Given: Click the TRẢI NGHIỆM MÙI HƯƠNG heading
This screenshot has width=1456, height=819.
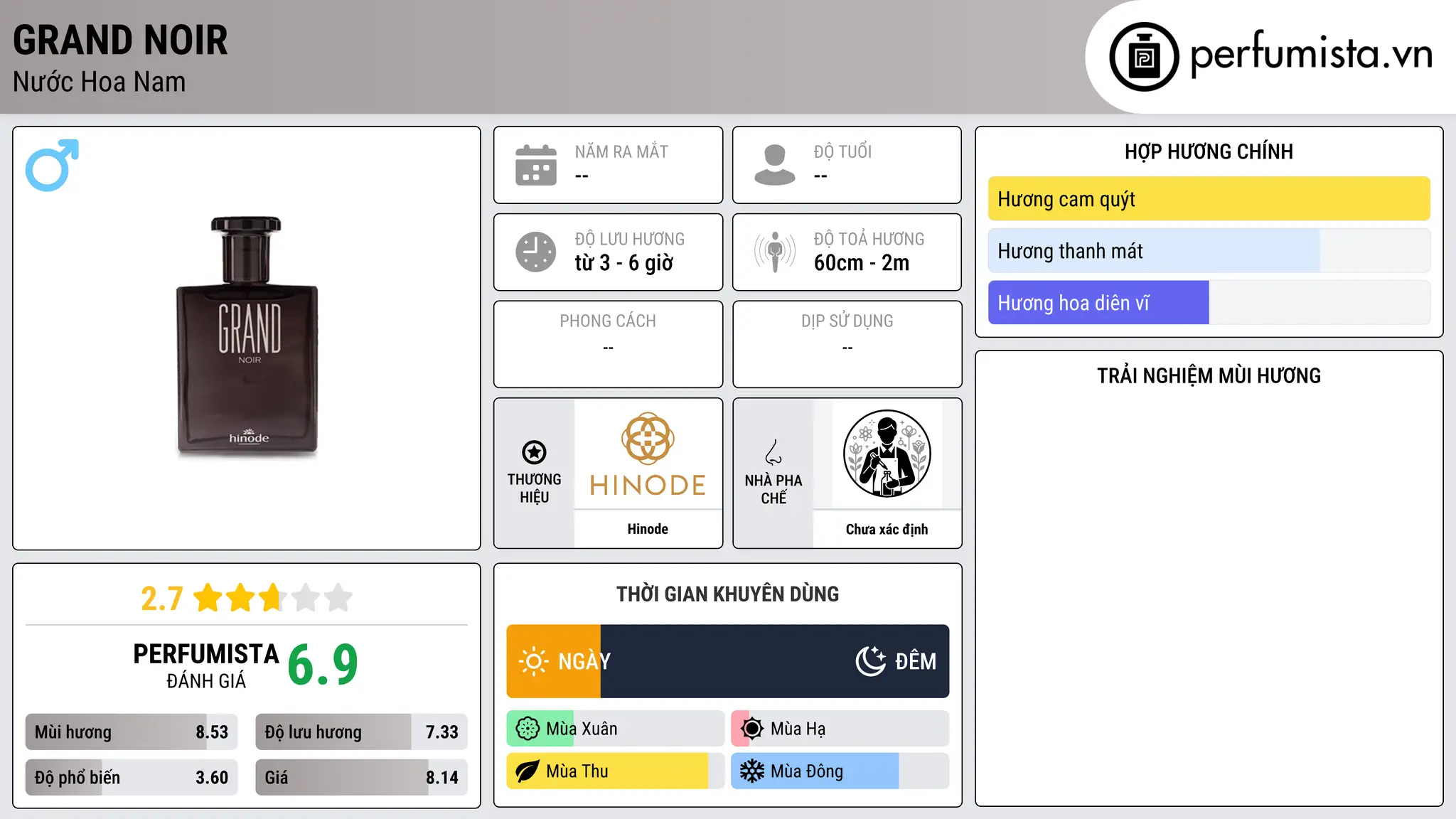Looking at the screenshot, I should (x=1209, y=376).
